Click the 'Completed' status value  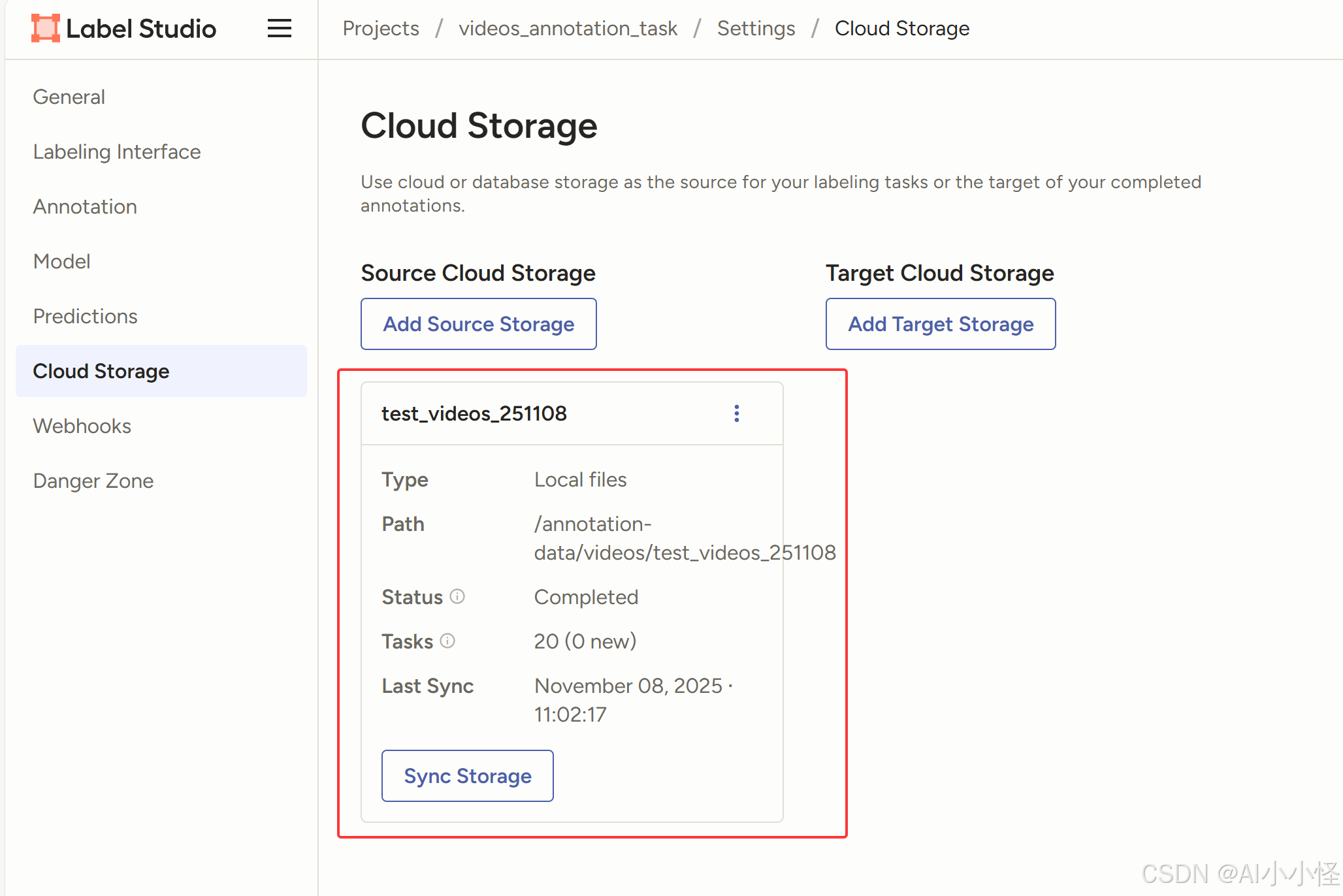click(587, 597)
